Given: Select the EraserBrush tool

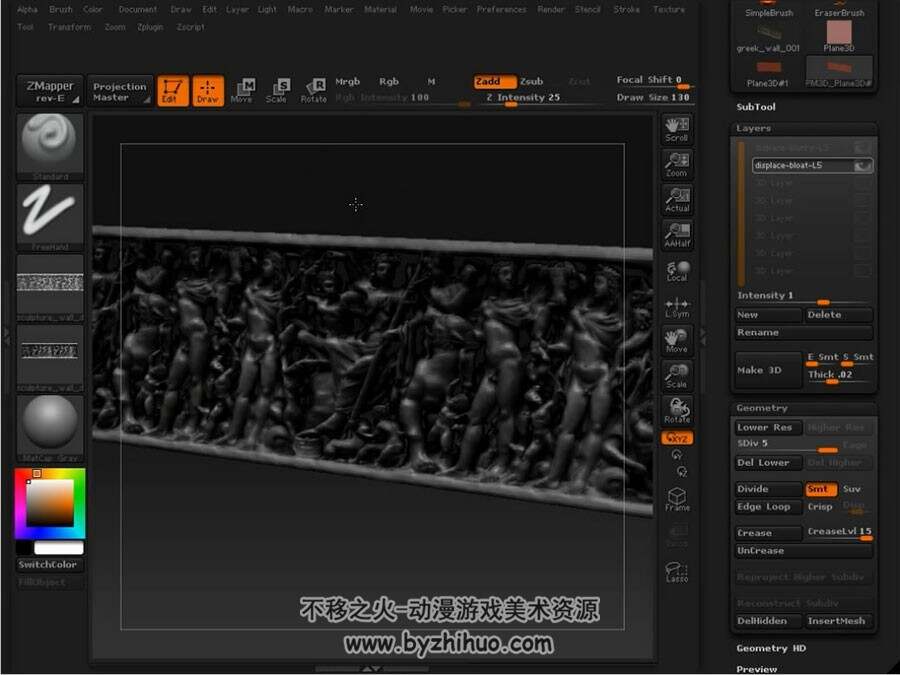Looking at the screenshot, I should click(839, 9).
